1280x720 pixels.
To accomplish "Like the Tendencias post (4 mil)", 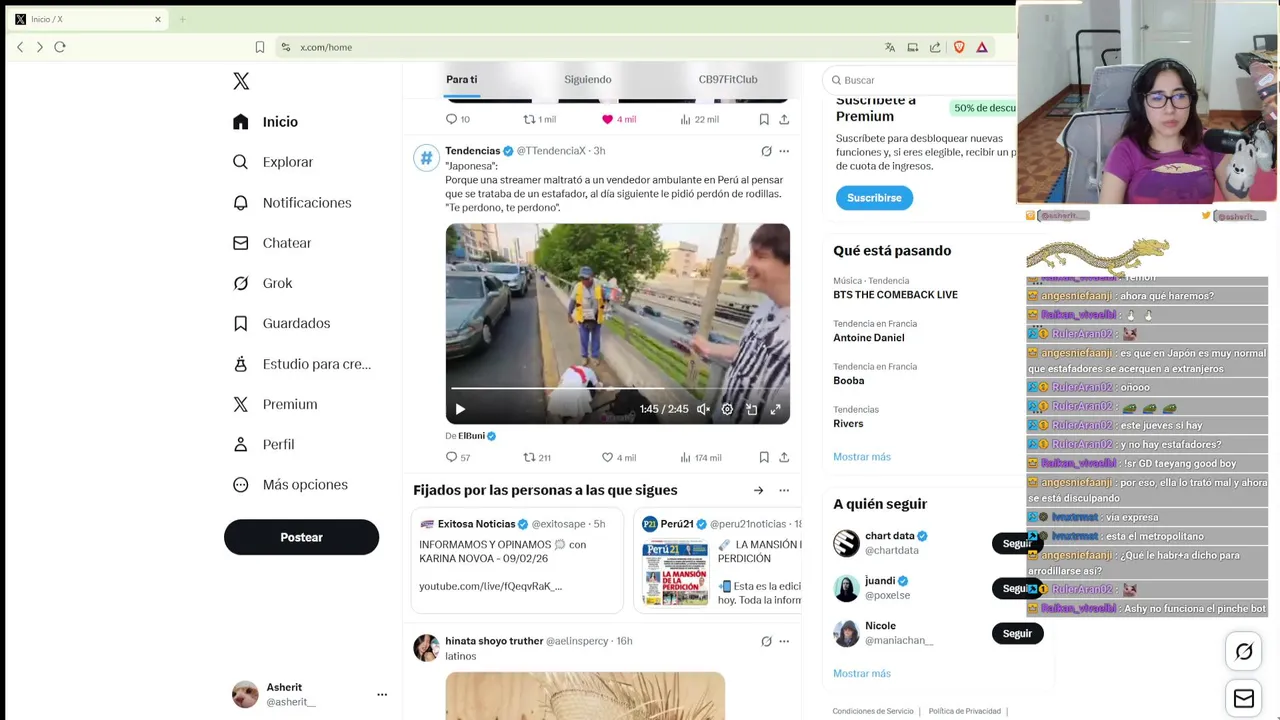I will (x=618, y=458).
